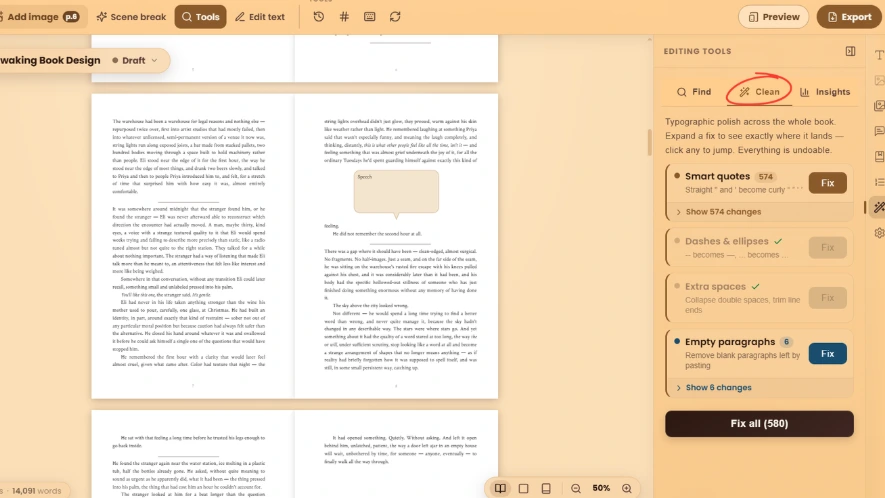Select the Dashes & ellipses card title

727,241
